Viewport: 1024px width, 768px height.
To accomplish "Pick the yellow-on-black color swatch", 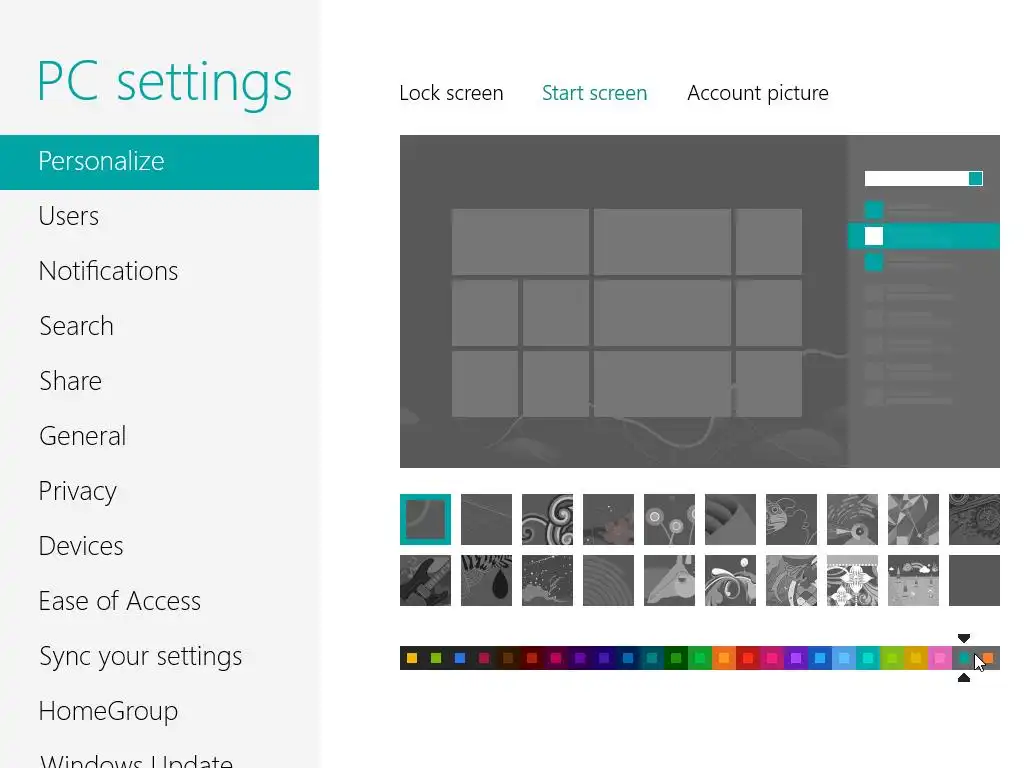I will click(411, 658).
